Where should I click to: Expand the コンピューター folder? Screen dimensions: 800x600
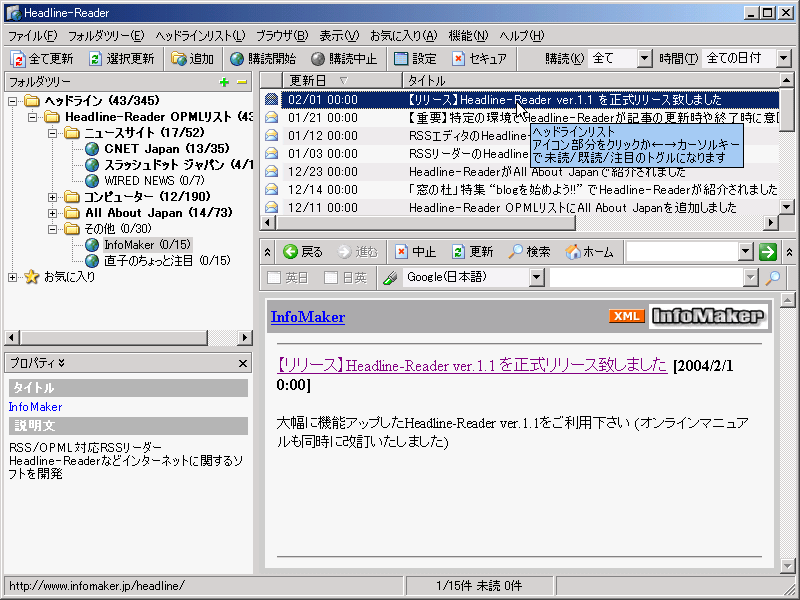(53, 197)
